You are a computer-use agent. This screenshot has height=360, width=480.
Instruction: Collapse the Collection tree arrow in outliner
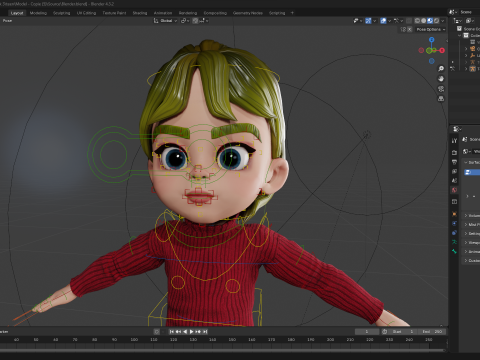[459, 35]
